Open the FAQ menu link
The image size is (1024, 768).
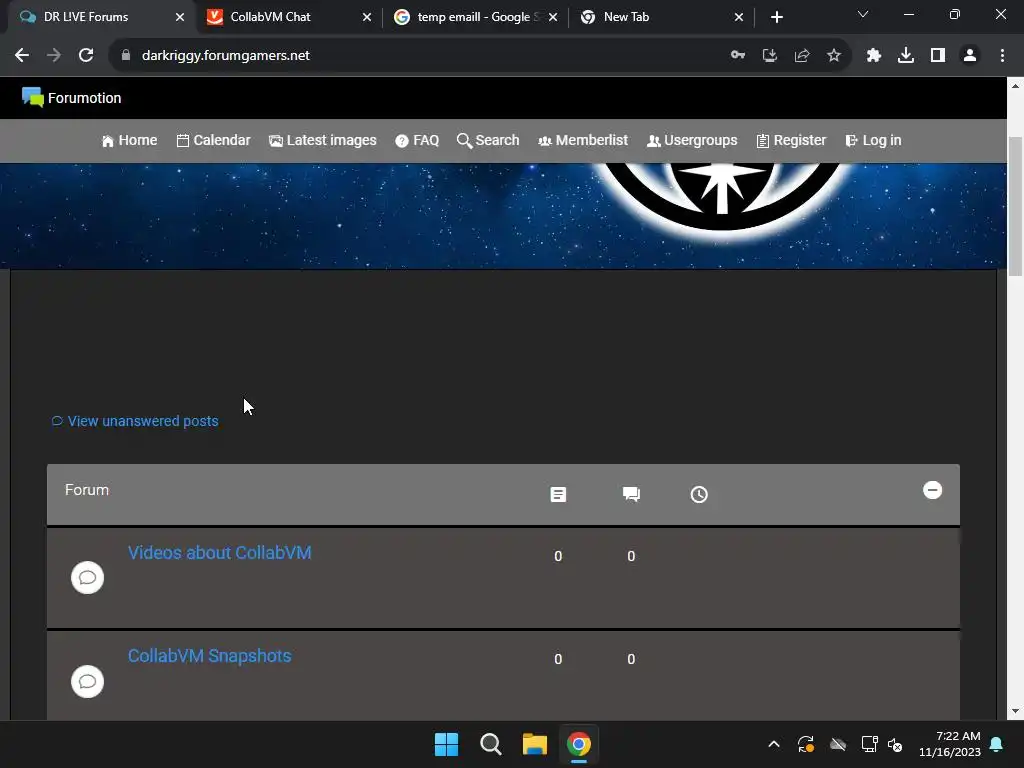click(x=417, y=140)
